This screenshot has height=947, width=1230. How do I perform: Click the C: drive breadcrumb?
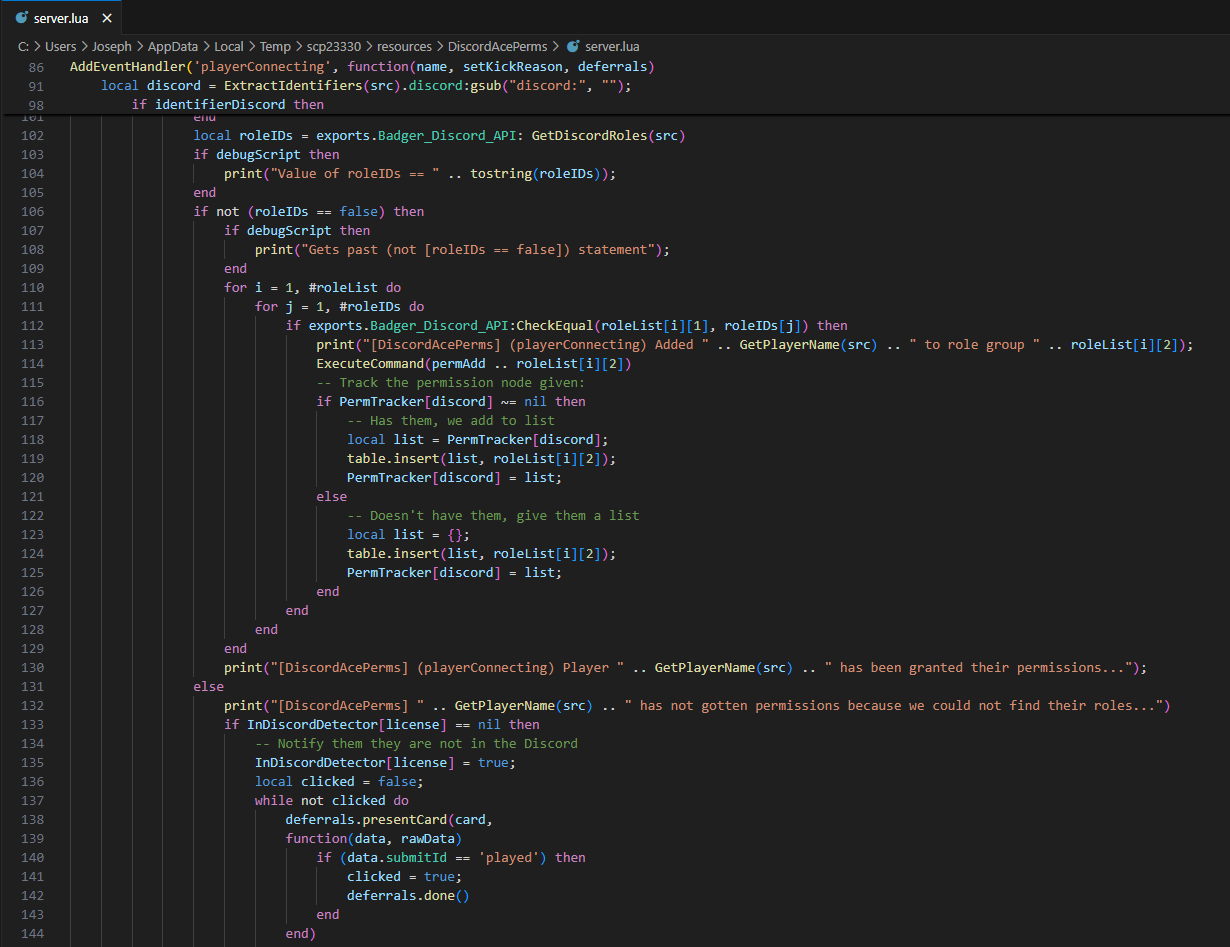coord(24,46)
